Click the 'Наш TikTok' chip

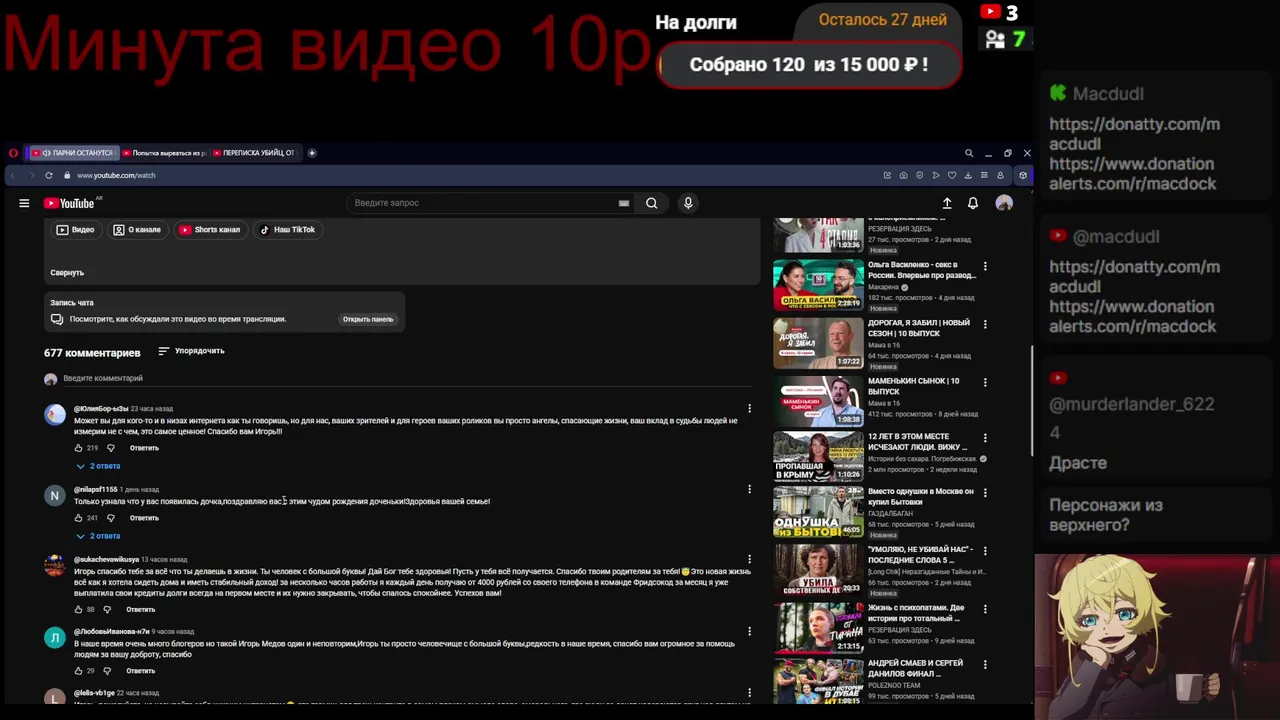288,230
